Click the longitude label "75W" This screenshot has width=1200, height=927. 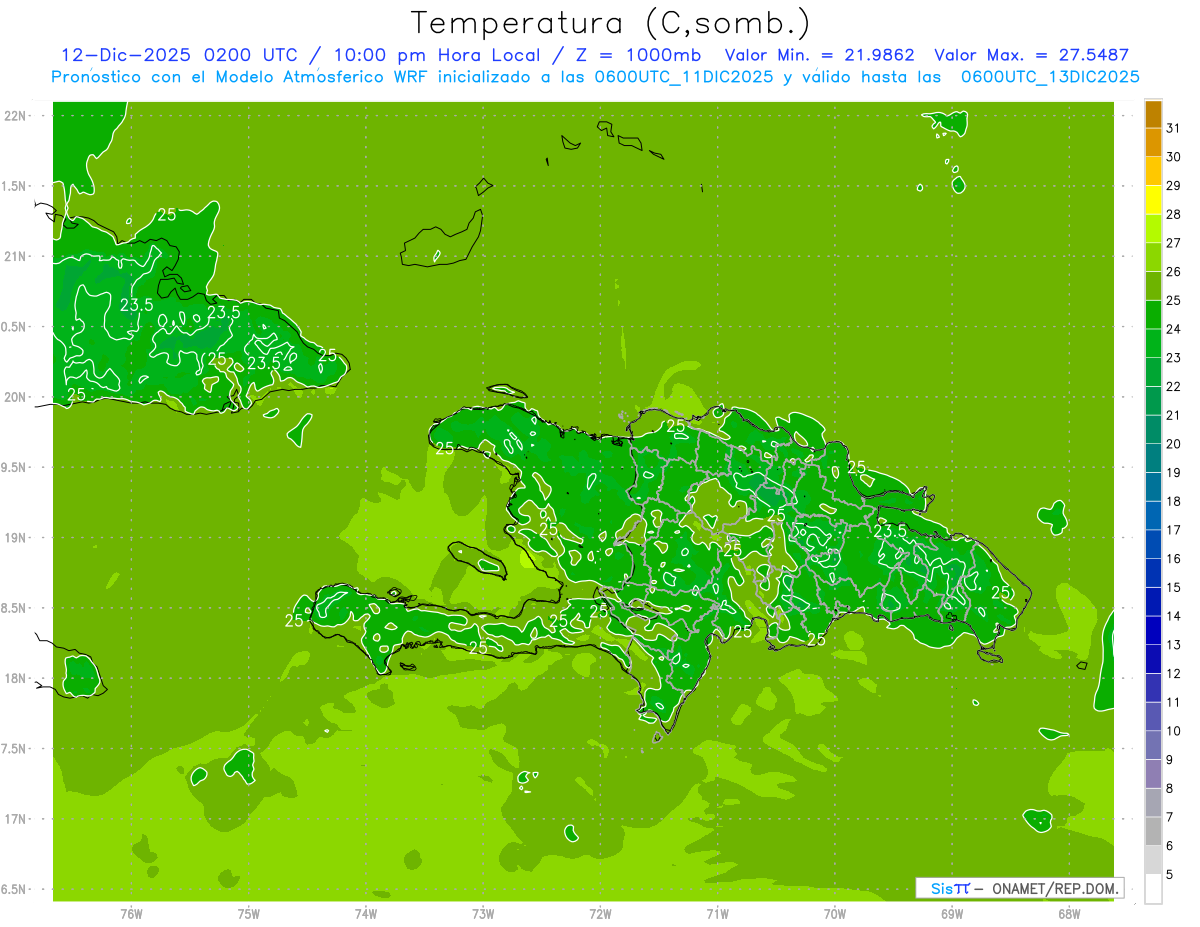[249, 913]
